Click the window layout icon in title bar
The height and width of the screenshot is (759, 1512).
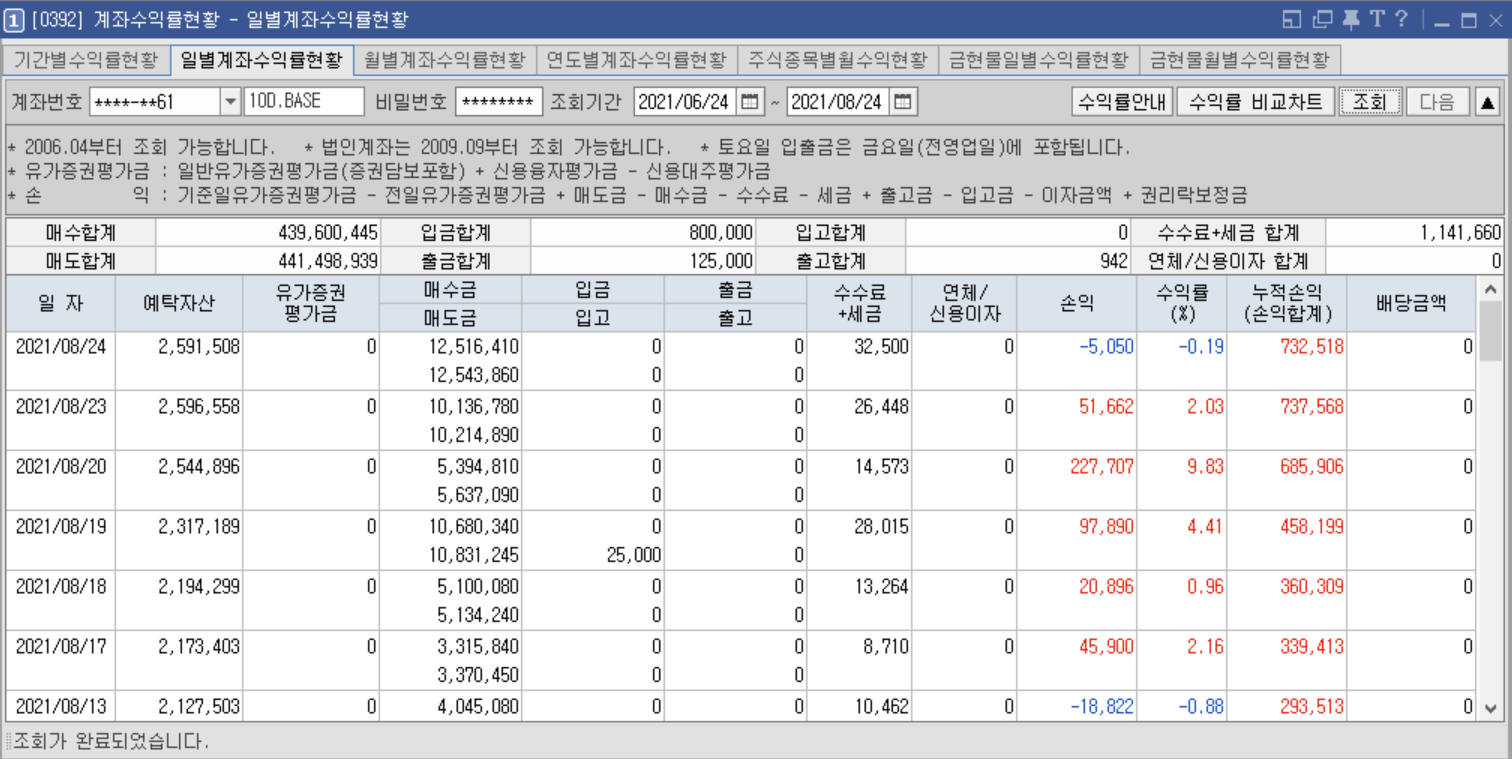(1291, 19)
